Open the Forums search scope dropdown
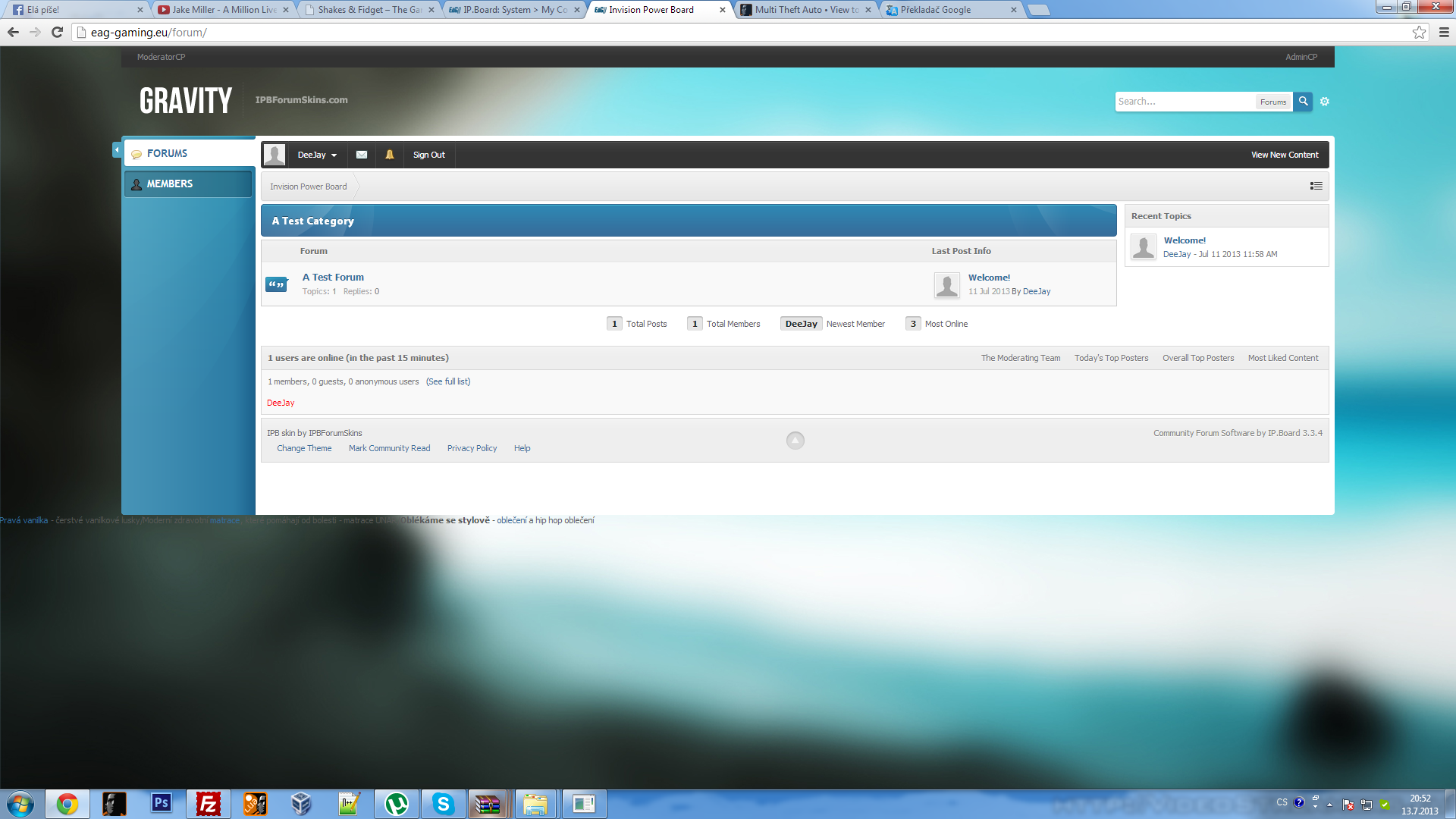The width and height of the screenshot is (1456, 819). [x=1272, y=102]
